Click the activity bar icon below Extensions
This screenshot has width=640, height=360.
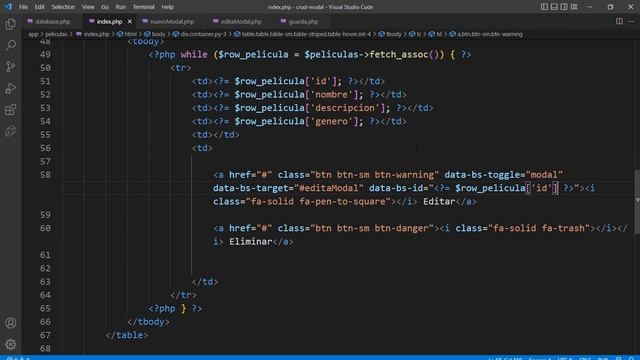point(11,131)
